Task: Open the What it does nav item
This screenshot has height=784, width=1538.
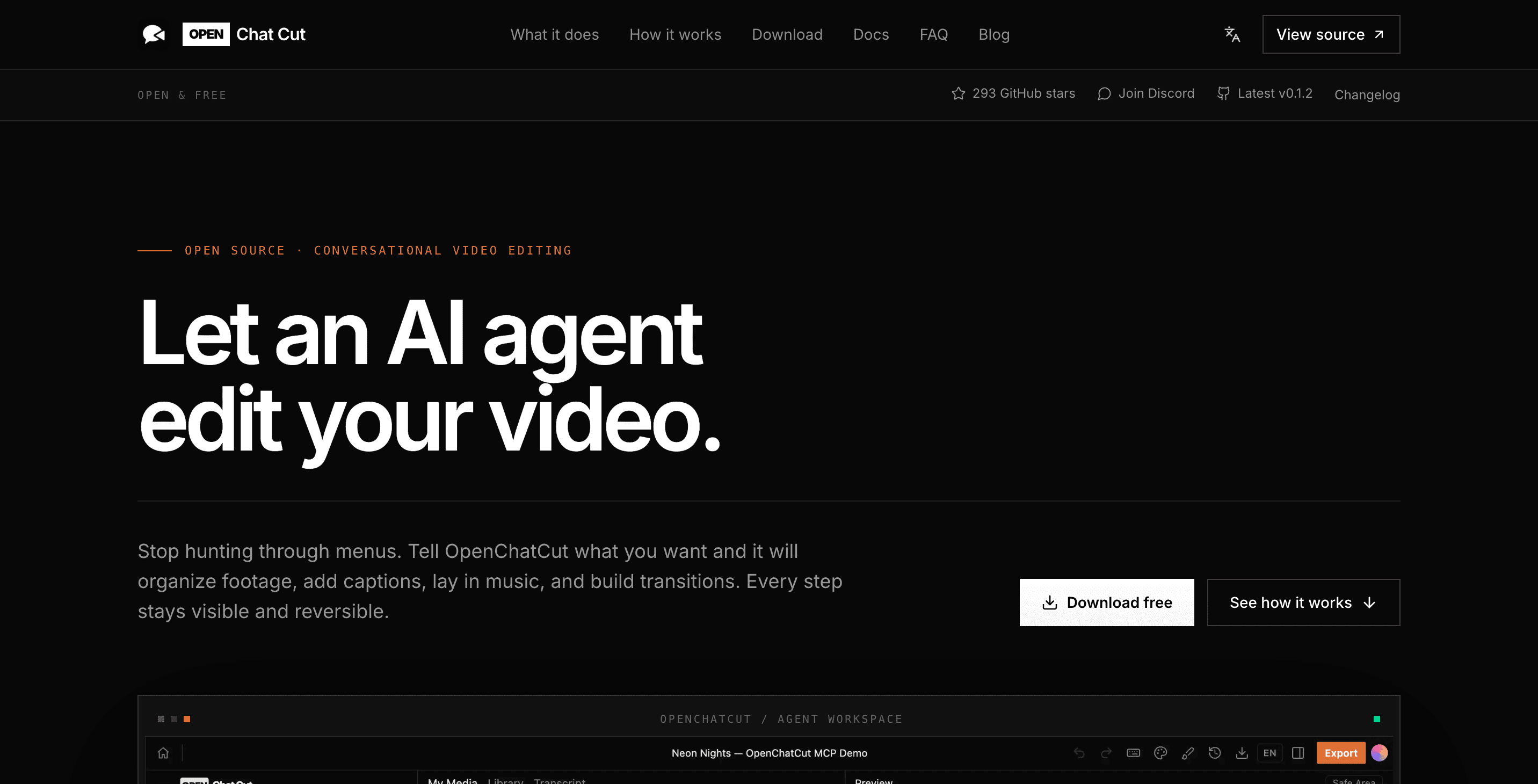Action: [x=554, y=34]
